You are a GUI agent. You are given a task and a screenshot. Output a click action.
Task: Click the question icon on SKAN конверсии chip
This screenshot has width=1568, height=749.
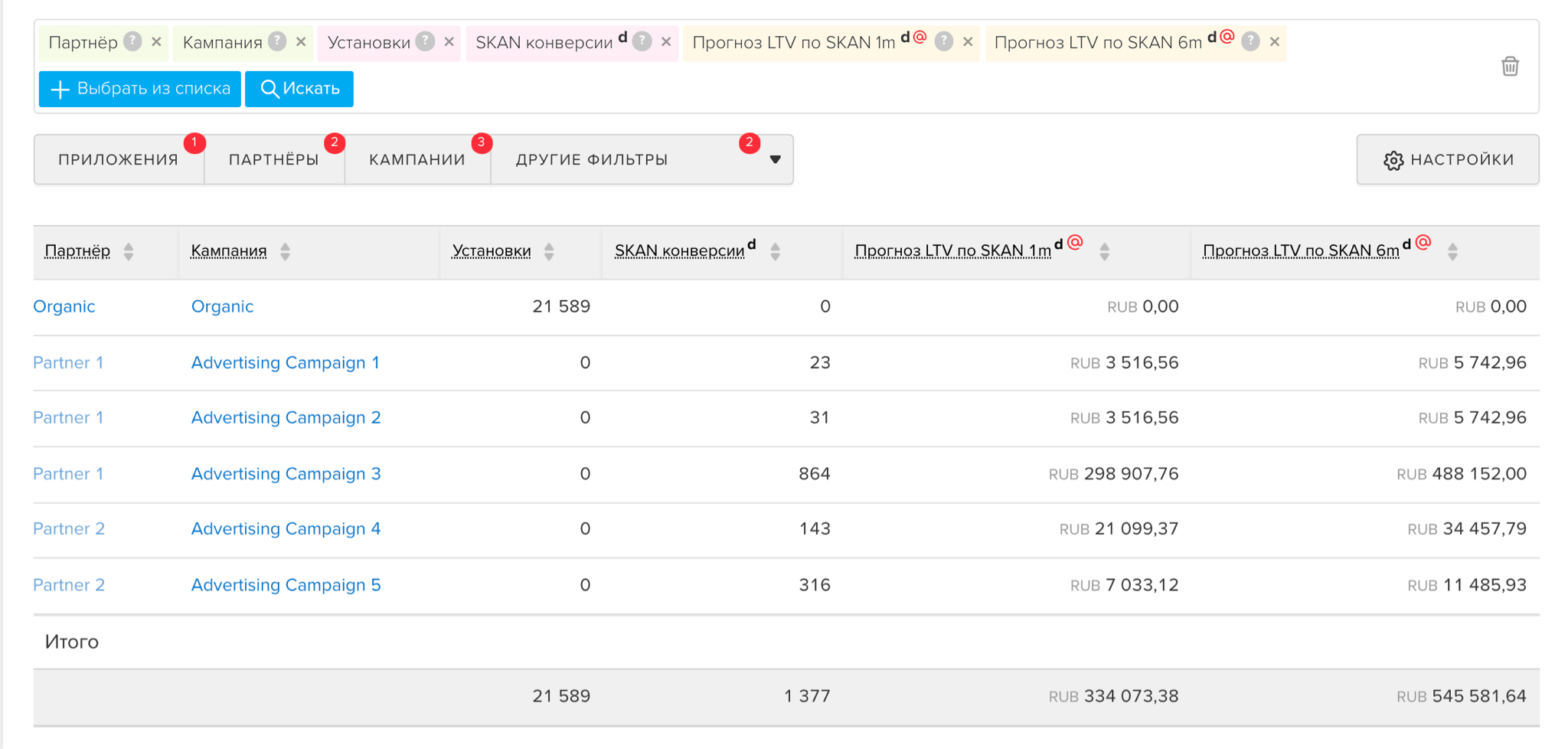pos(643,41)
